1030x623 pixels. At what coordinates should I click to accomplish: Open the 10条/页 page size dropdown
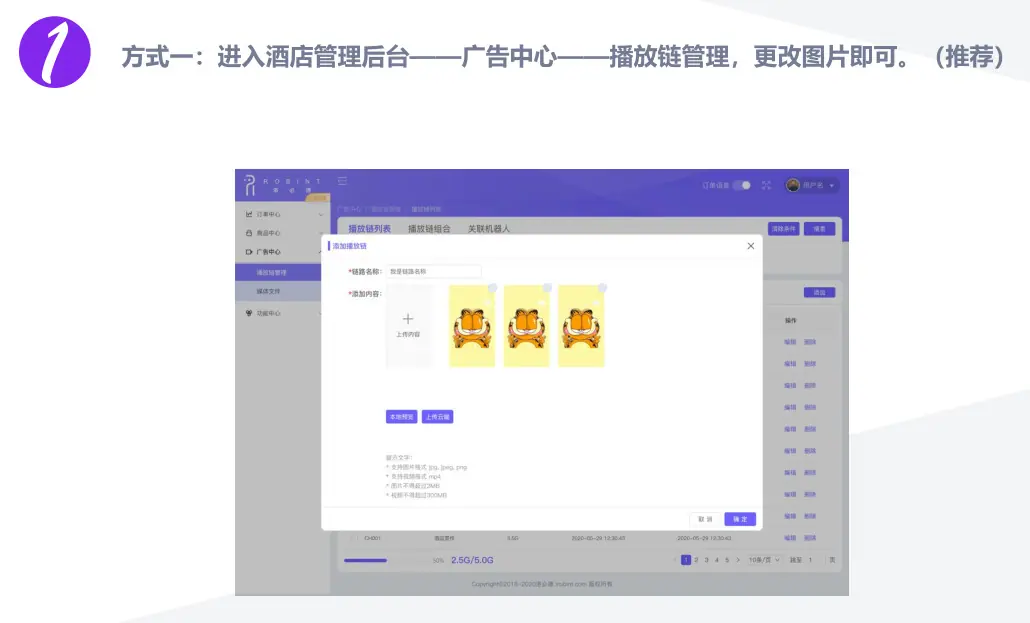(764, 560)
